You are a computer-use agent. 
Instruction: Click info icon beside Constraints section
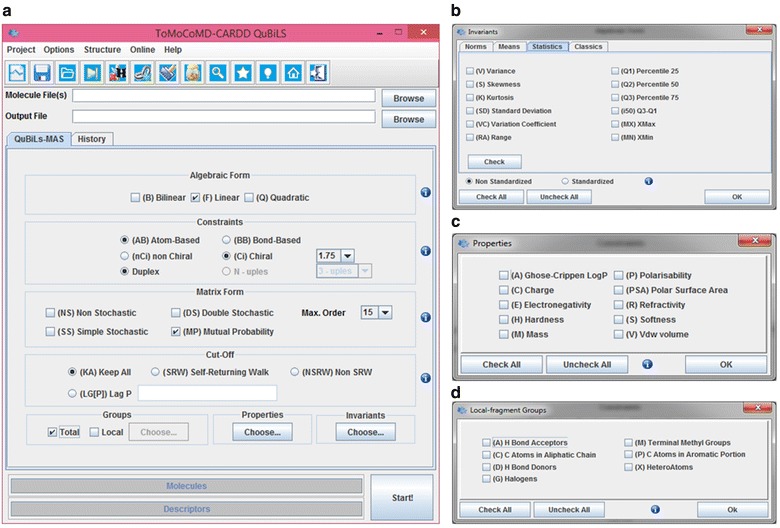click(425, 251)
